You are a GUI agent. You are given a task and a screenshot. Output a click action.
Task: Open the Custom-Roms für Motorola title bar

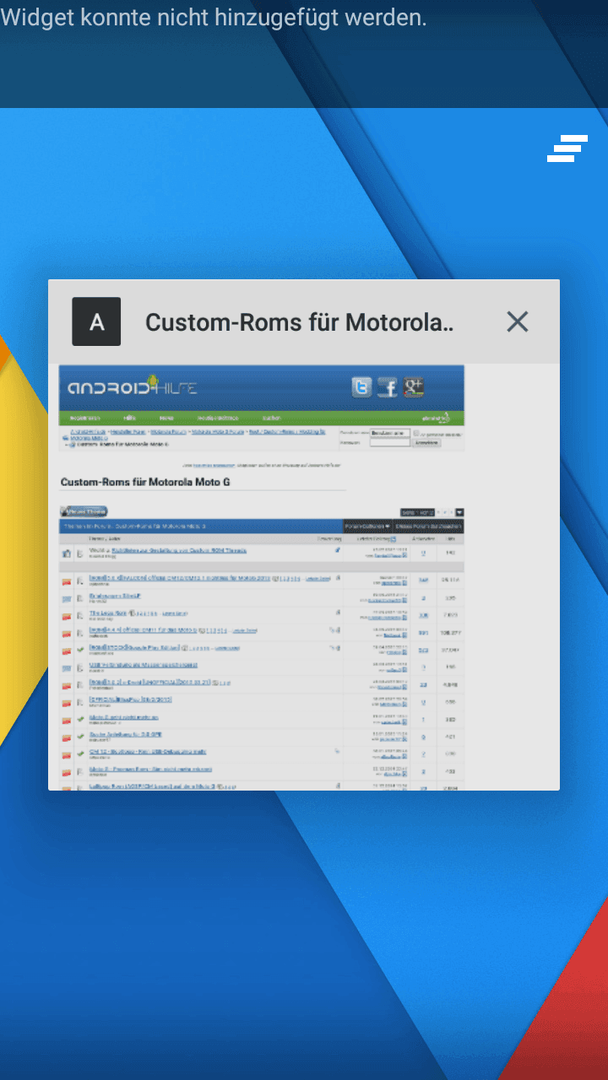click(x=304, y=322)
